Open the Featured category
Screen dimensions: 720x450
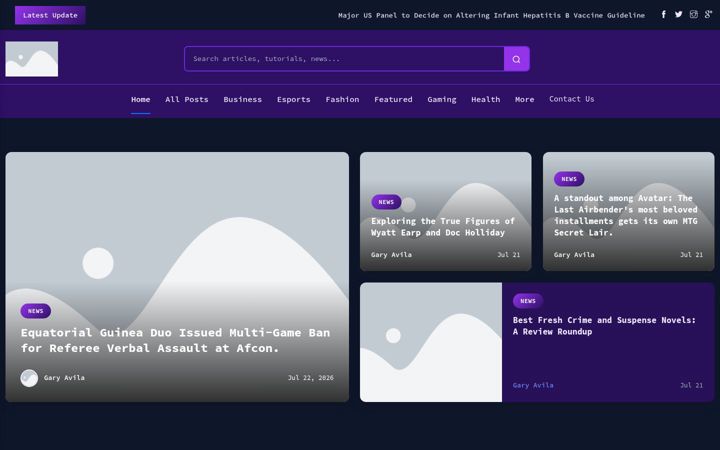pos(393,99)
